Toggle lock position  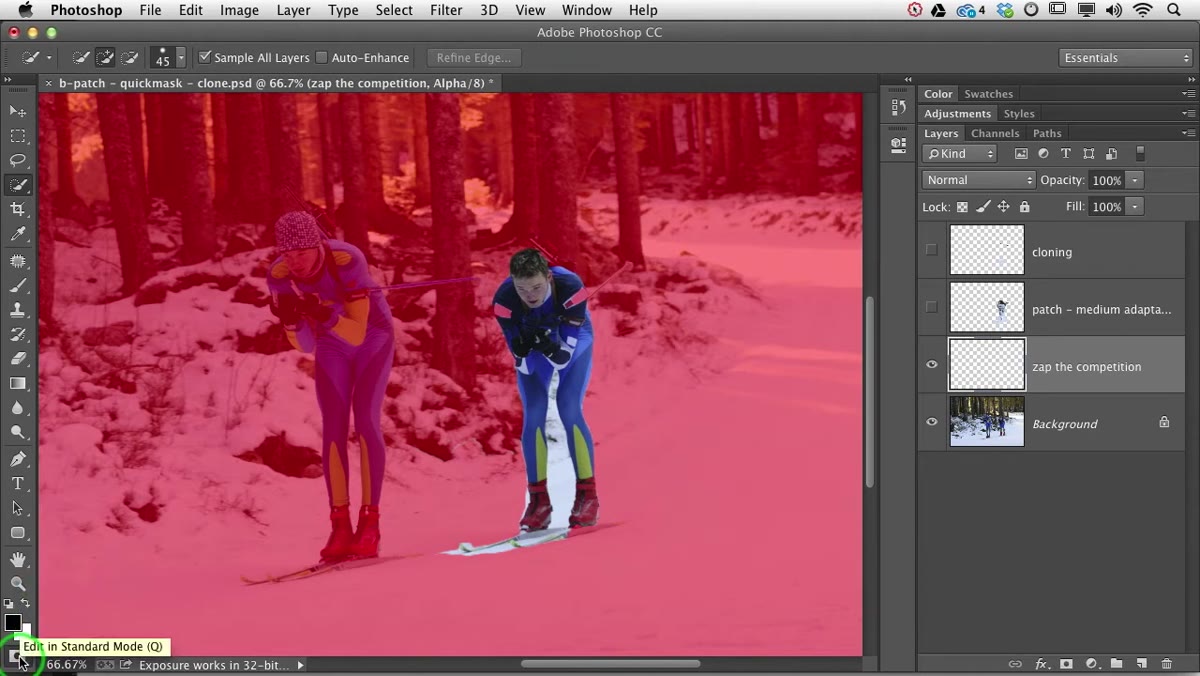[x=1004, y=207]
